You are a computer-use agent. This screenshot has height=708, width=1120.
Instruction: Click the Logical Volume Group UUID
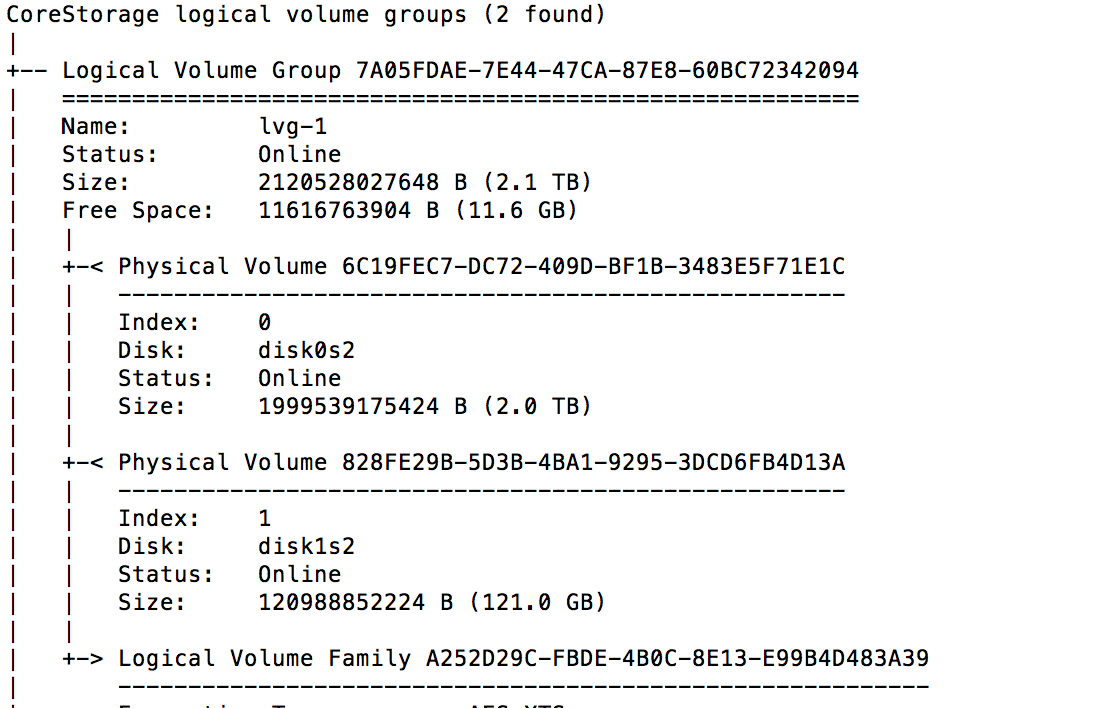click(607, 71)
